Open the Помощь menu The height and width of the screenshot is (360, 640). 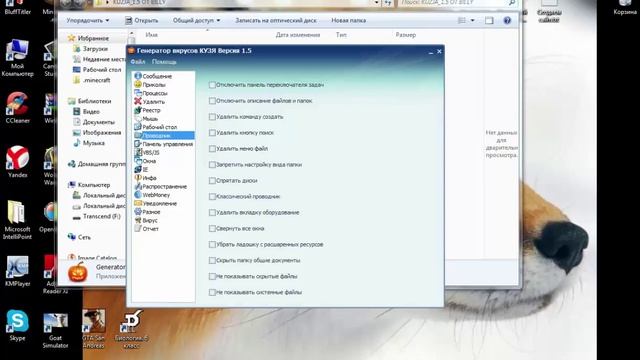164,62
